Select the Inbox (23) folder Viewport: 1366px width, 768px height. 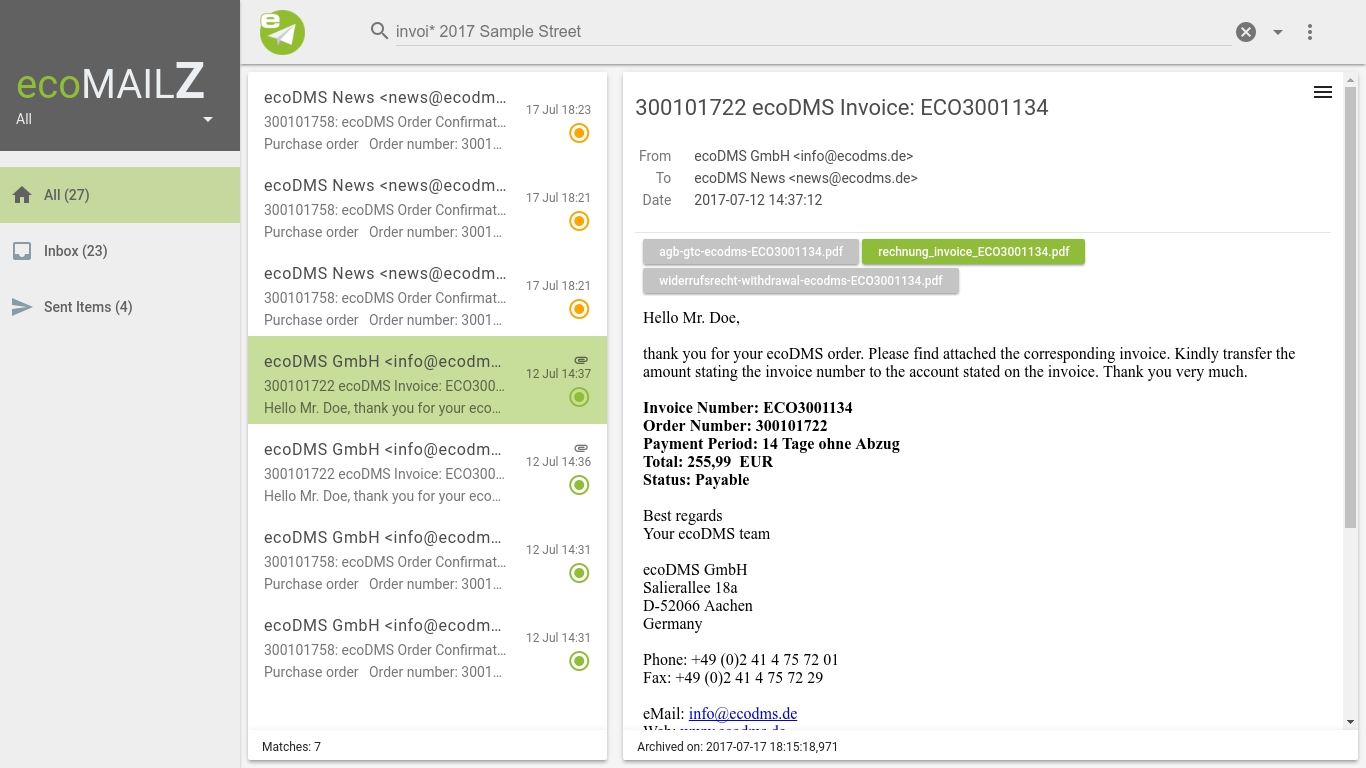click(75, 251)
